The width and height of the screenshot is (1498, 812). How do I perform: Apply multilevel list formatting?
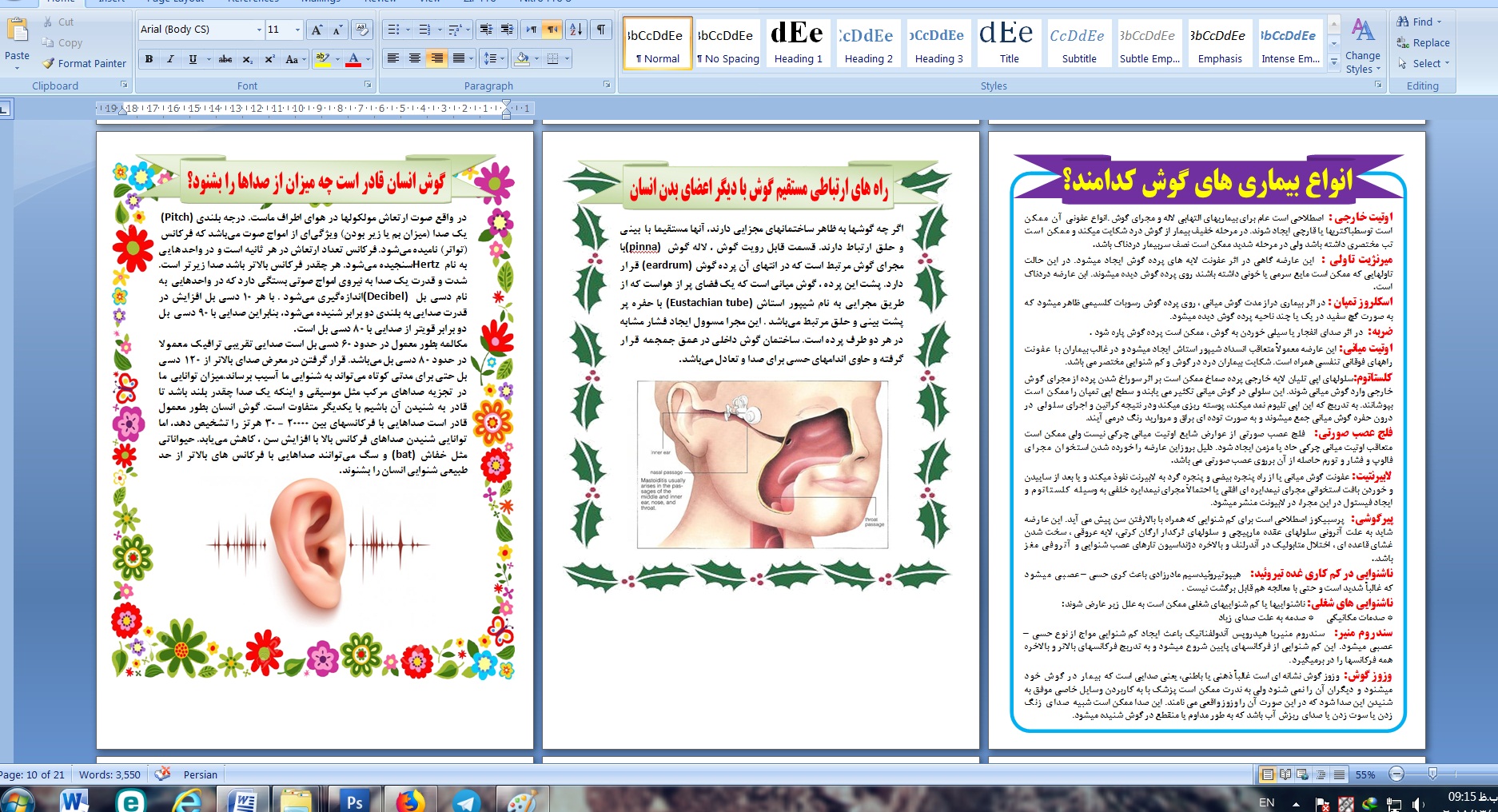tap(455, 30)
